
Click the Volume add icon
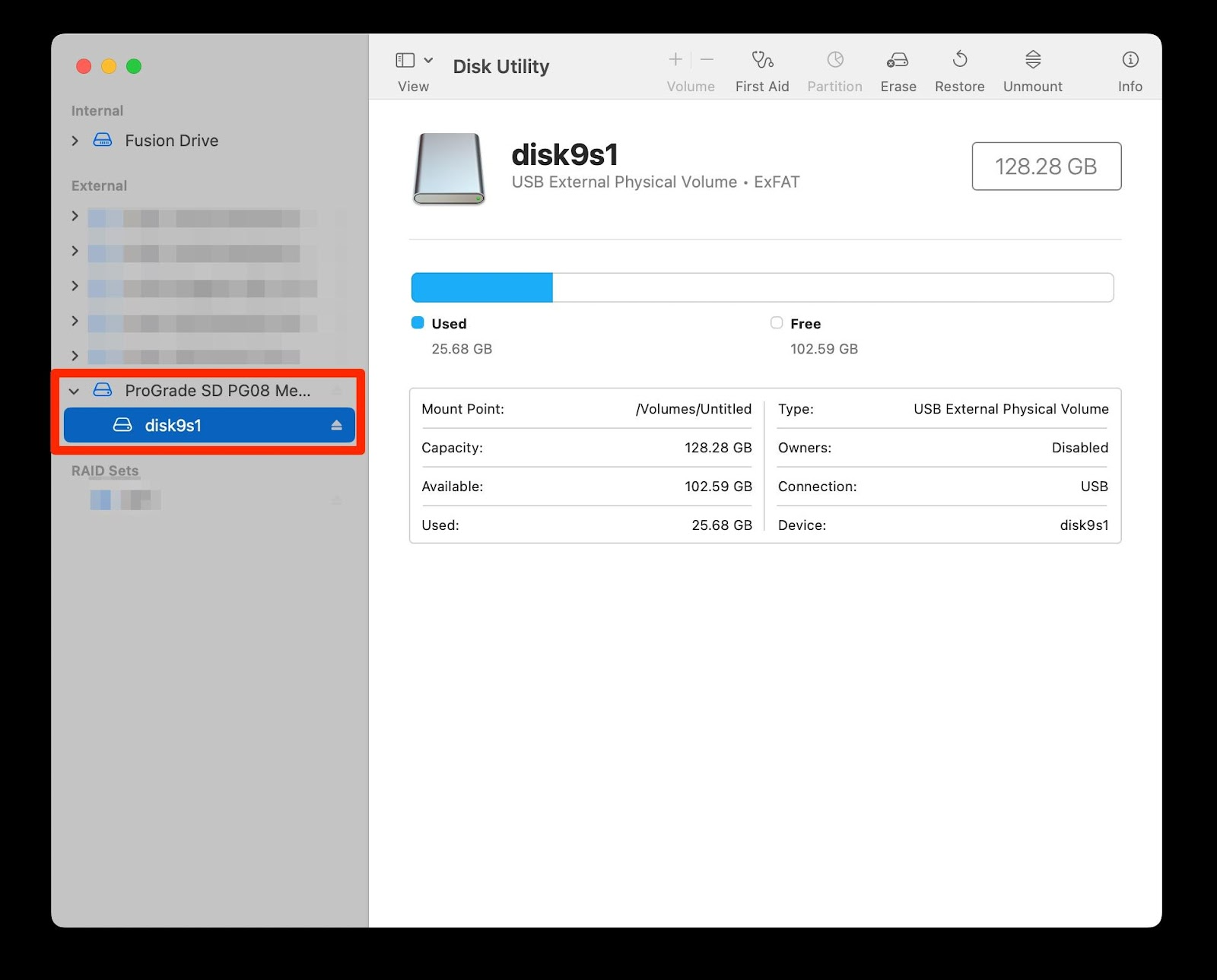click(x=675, y=59)
